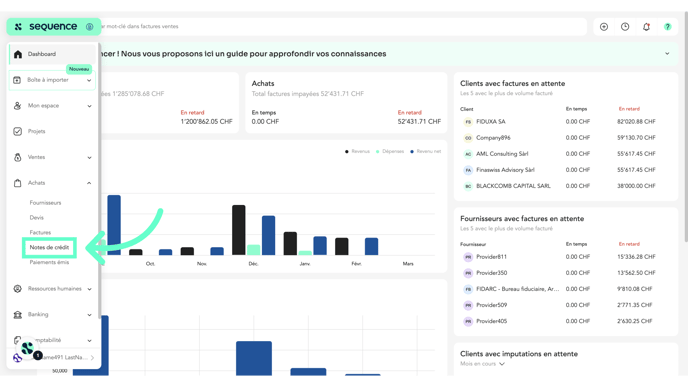Expand the Mon espace chevron
The image size is (688, 387).
[x=89, y=106]
